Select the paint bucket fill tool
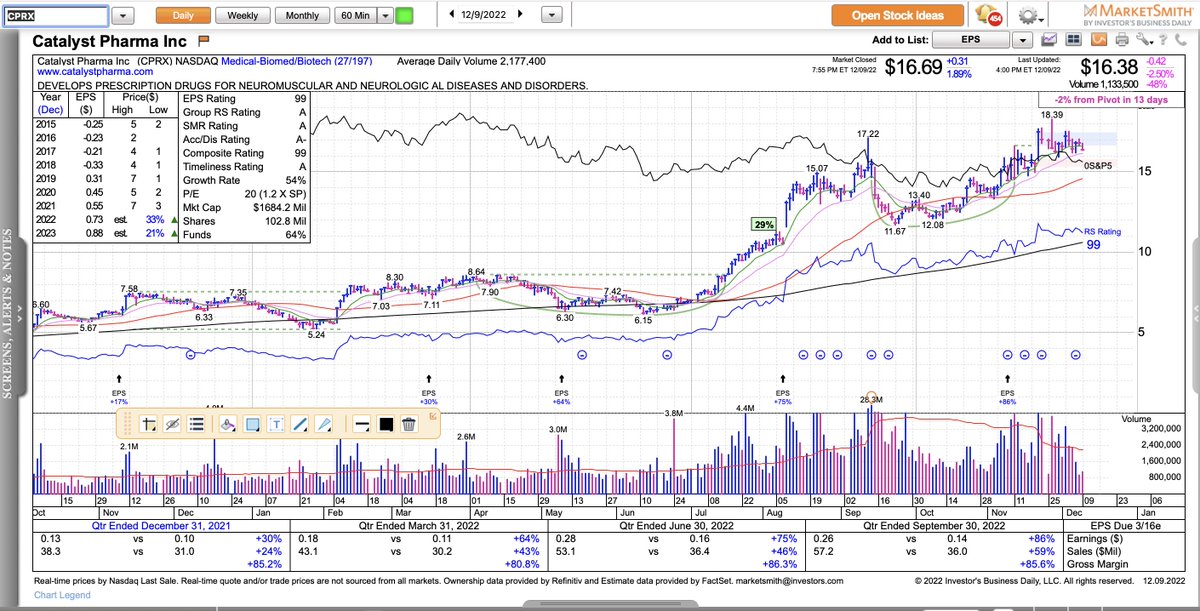This screenshot has height=611, width=1200. [227, 424]
